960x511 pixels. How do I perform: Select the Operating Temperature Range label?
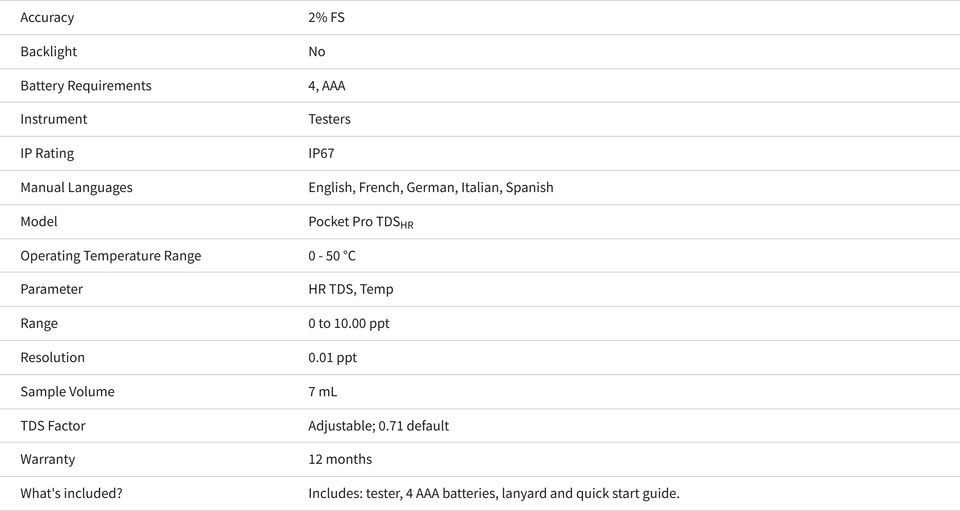111,256
